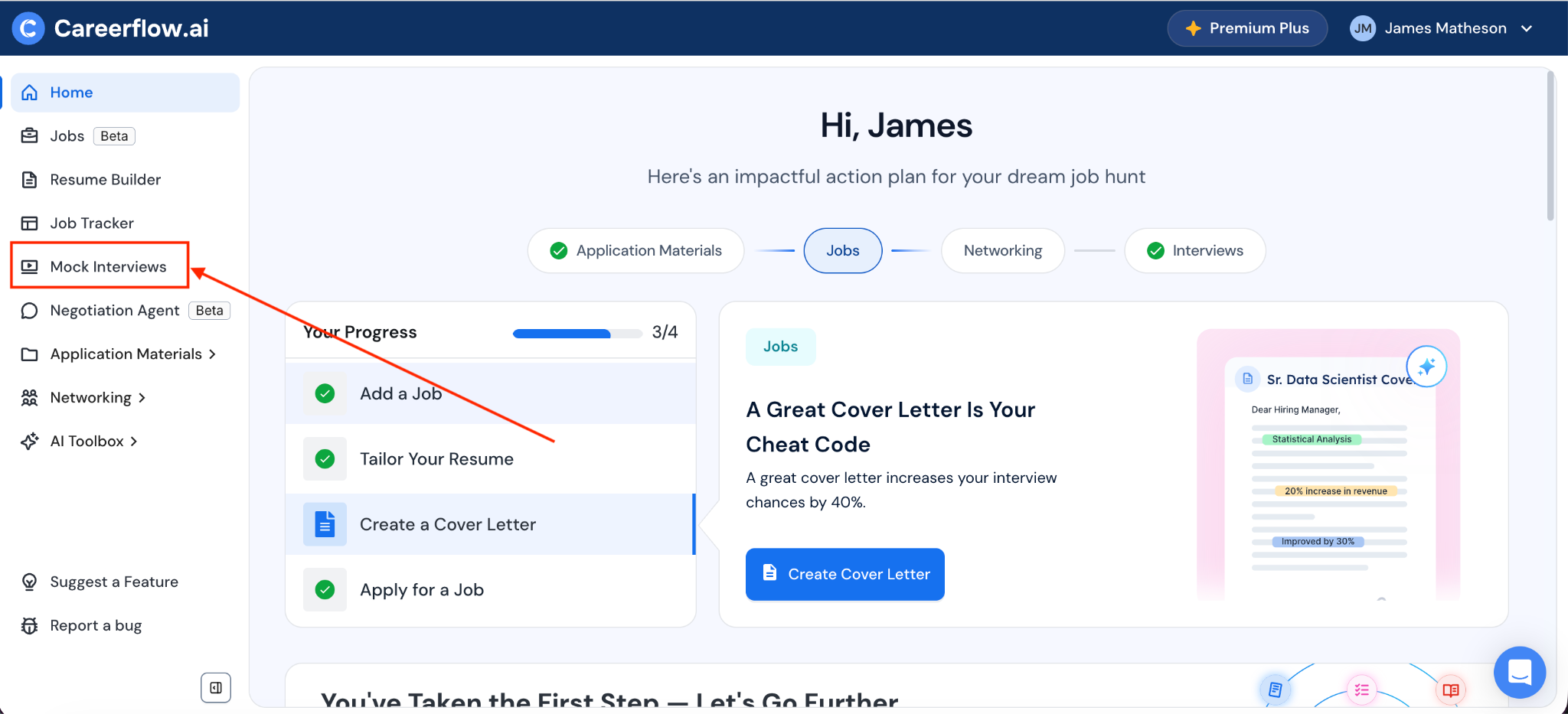Switch to the Interviews step

click(x=1194, y=250)
